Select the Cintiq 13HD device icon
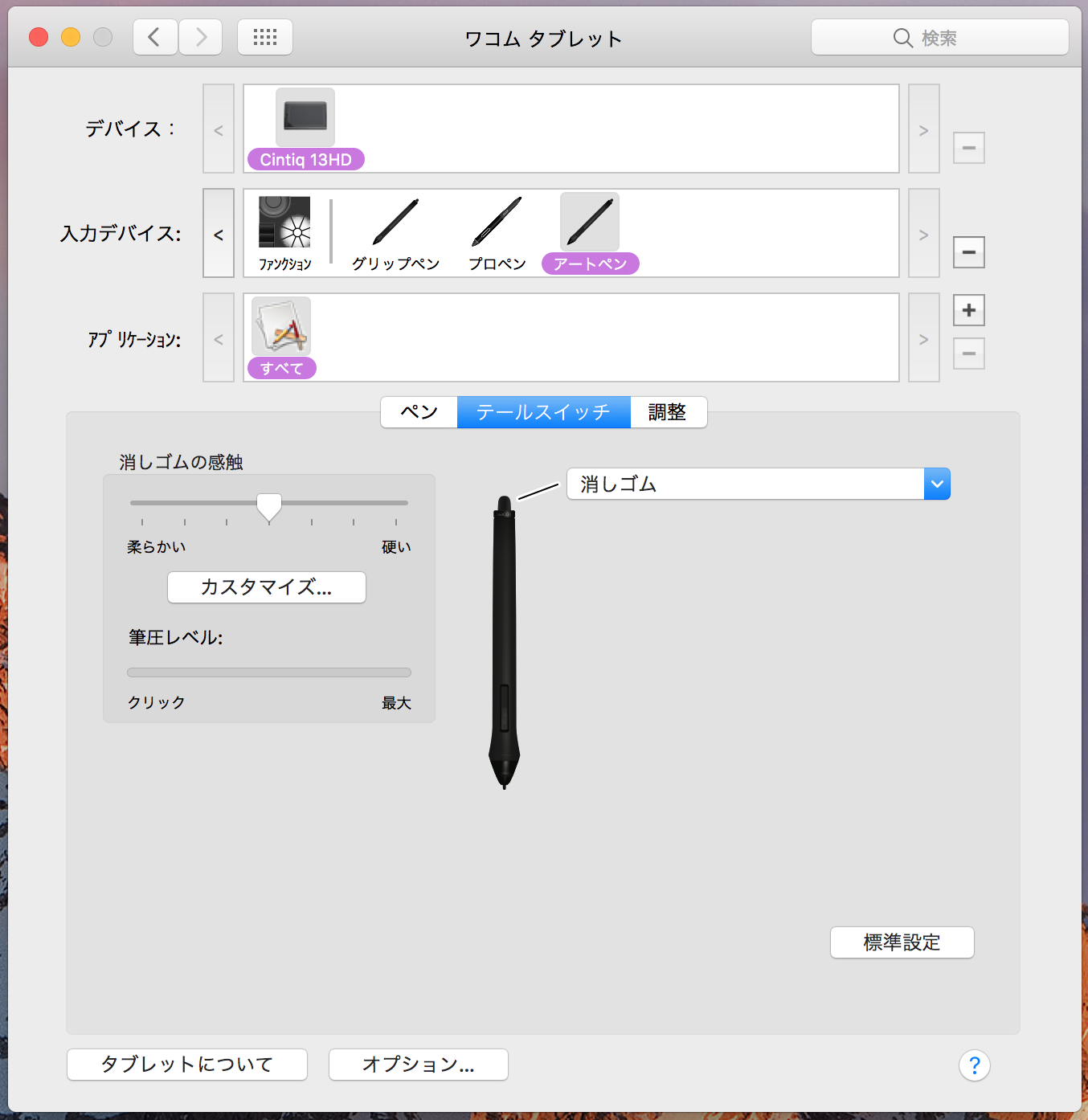Screen dimensions: 1088x1120 tap(305, 117)
